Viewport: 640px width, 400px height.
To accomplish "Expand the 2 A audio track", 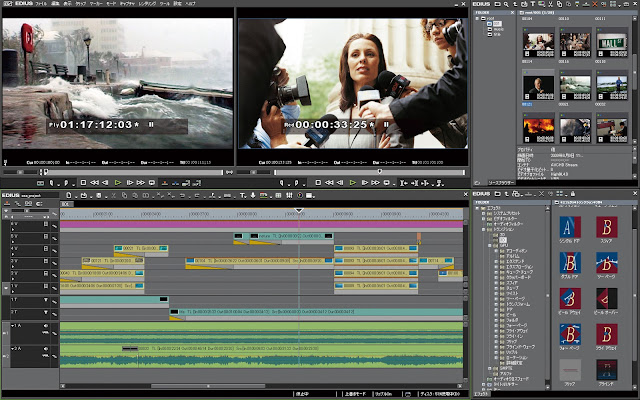I will (13, 349).
